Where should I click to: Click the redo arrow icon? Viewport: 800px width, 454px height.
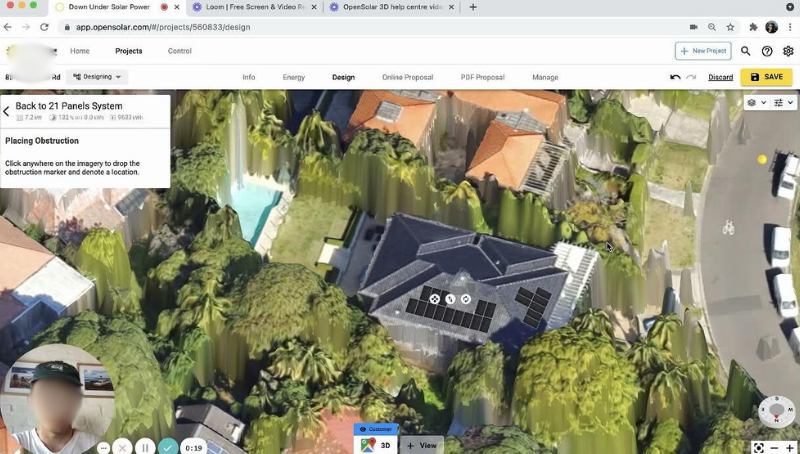click(x=691, y=77)
